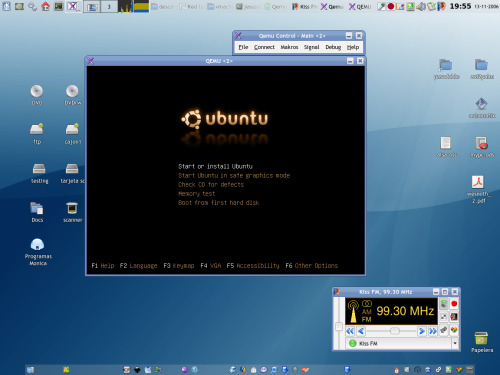This screenshot has width=500, height=375.
Task: Open the Docs folder on desktop
Action: (x=37, y=212)
